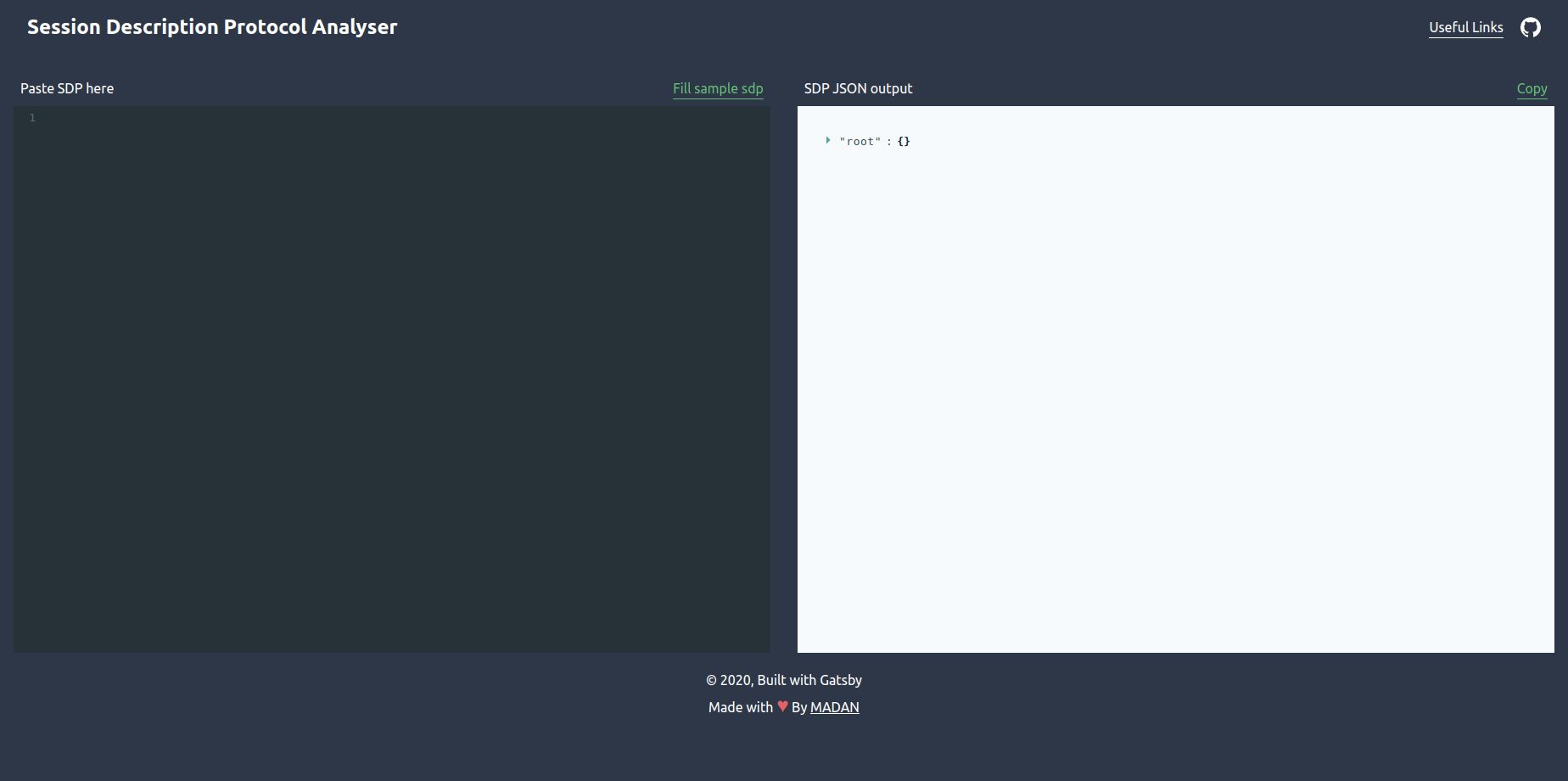Copy the SDP JSON output
Viewport: 1568px width, 781px height.
point(1532,88)
